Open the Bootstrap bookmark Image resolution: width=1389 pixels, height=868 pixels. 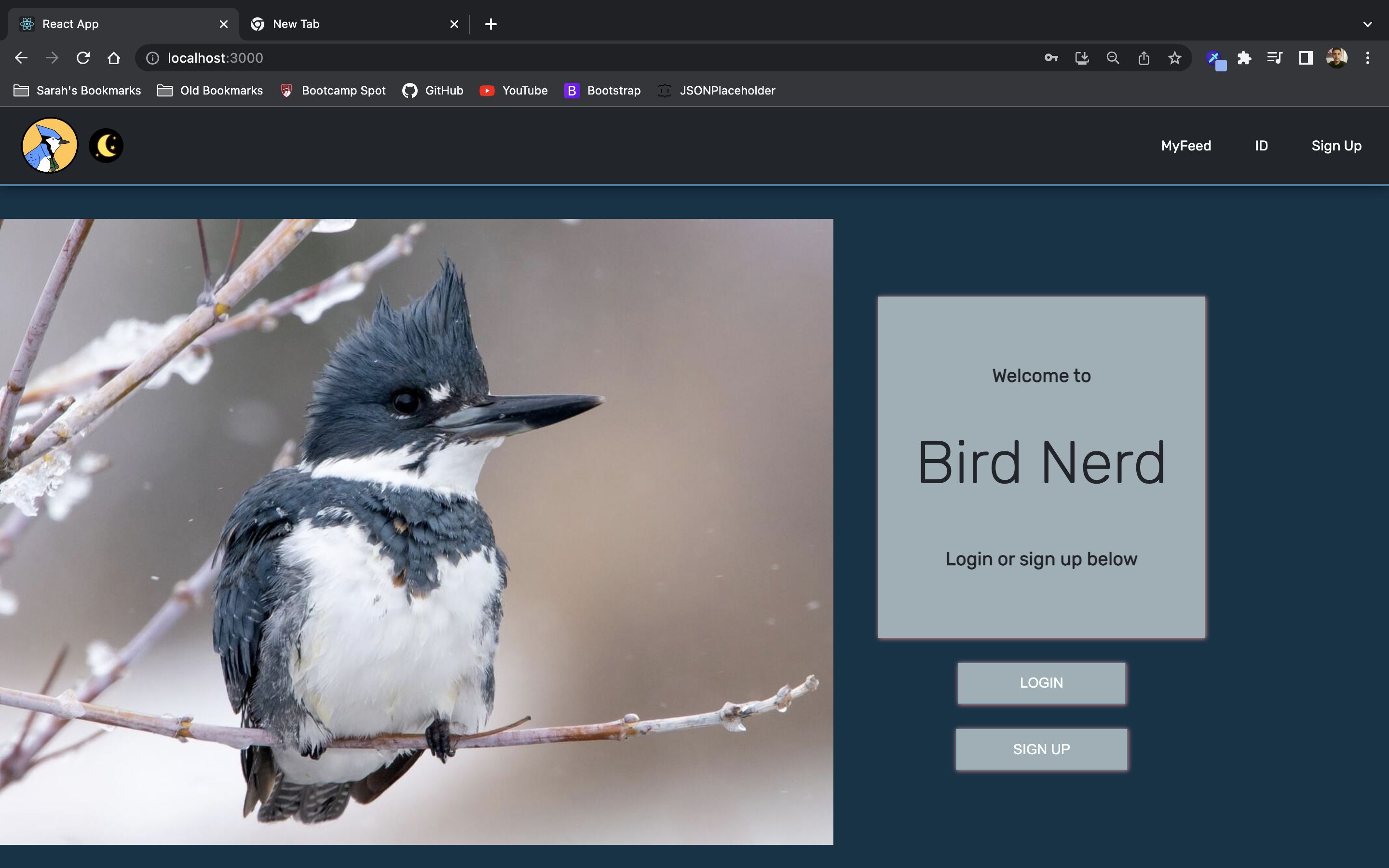tap(603, 91)
